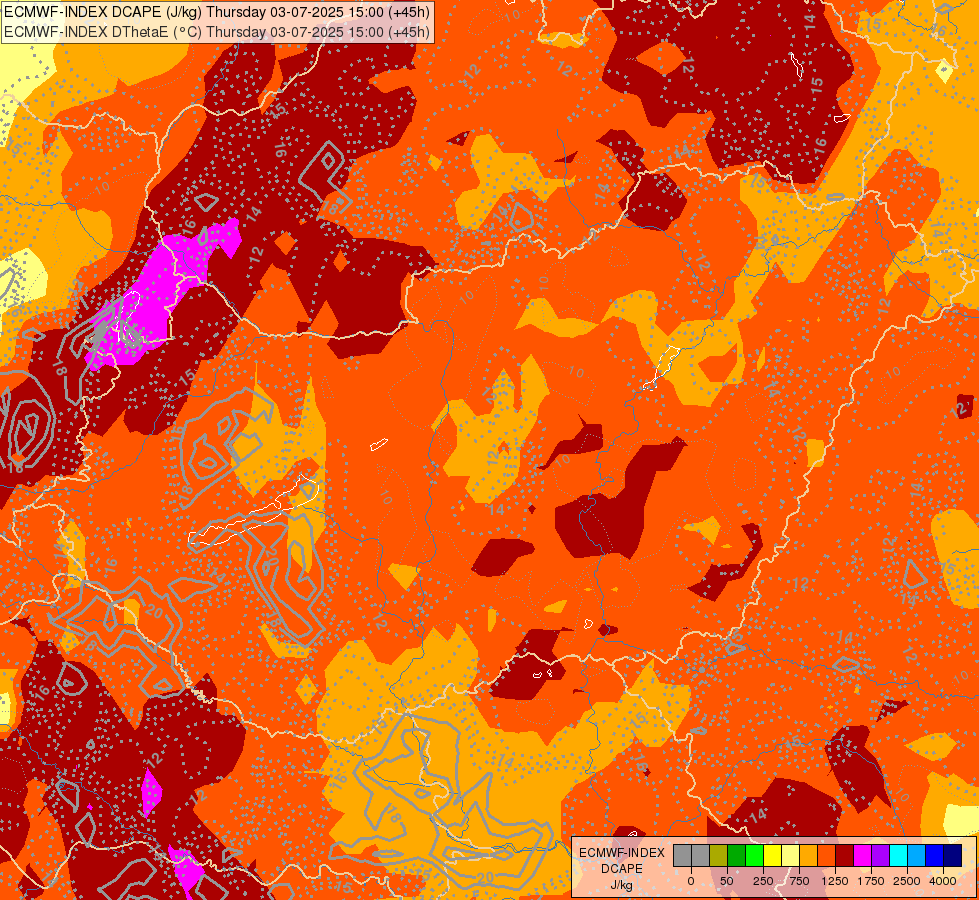Click the ECMWF-INDEX DThetaE (°C) title line
This screenshot has width=979, height=900.
(217, 32)
